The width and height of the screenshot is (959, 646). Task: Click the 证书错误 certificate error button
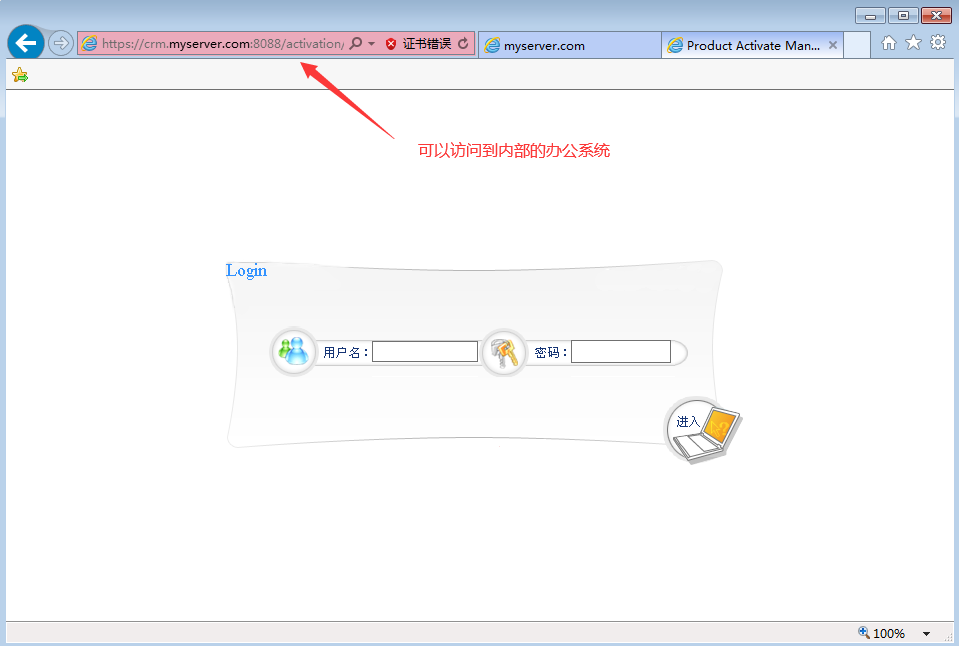(418, 44)
